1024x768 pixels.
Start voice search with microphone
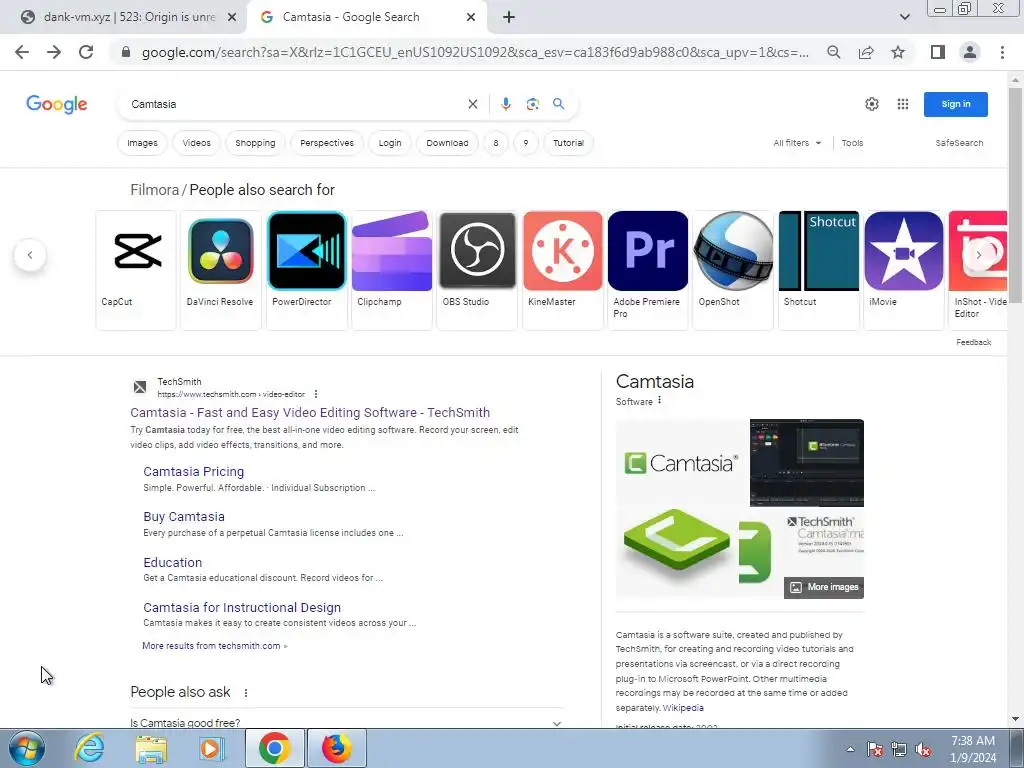click(x=505, y=104)
